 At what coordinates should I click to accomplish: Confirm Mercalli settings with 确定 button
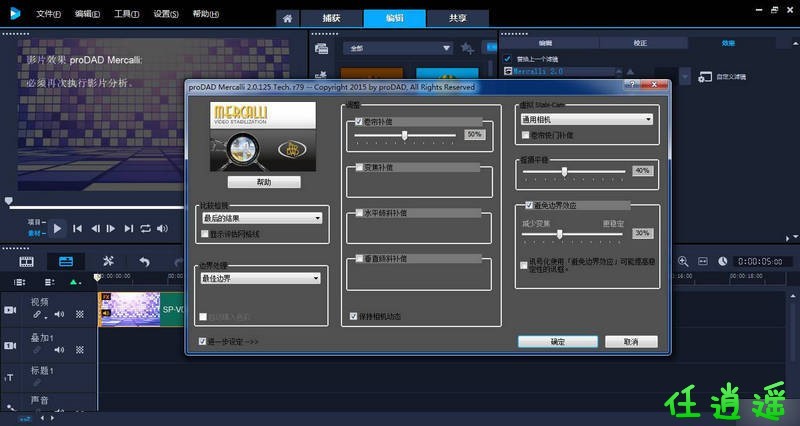pyautogui.click(x=558, y=341)
